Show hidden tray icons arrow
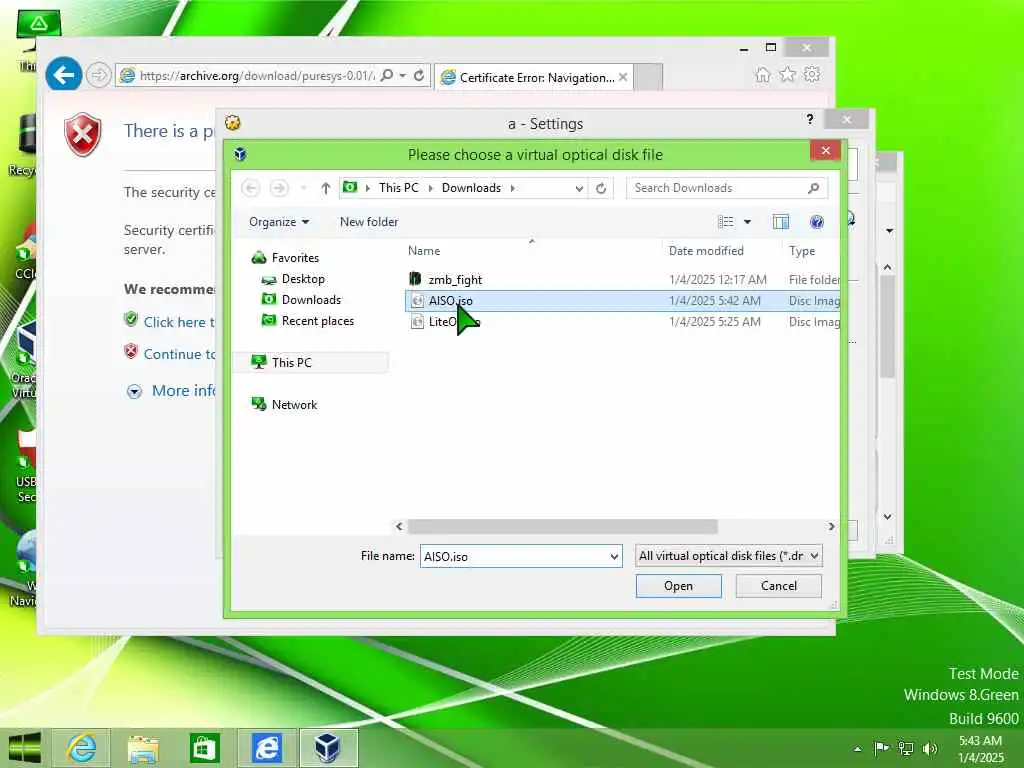1024x768 pixels. point(857,749)
